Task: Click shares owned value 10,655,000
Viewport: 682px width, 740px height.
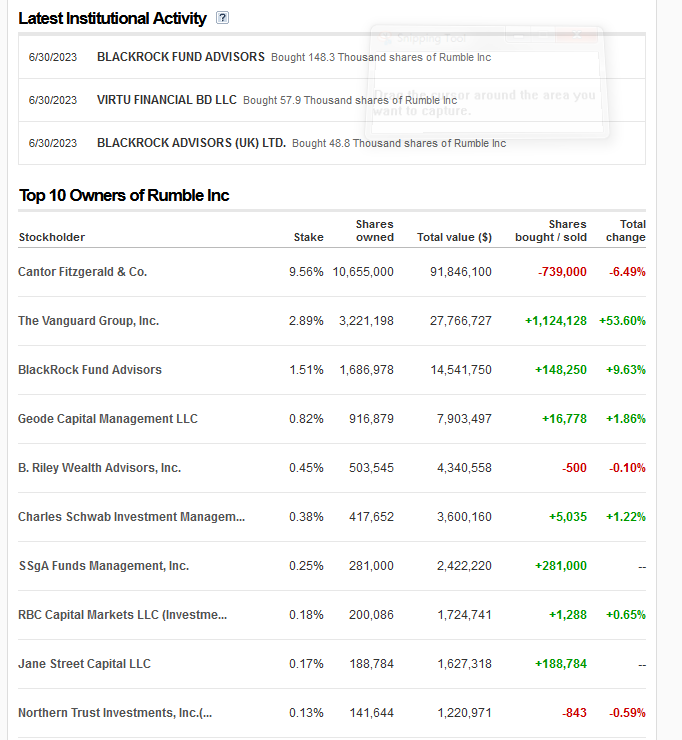Action: point(363,272)
